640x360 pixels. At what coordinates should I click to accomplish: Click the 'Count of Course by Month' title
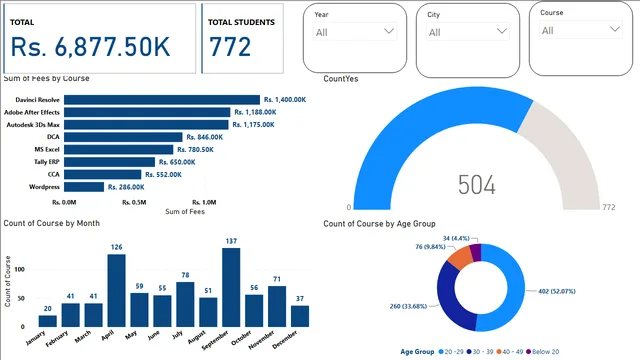[x=51, y=223]
